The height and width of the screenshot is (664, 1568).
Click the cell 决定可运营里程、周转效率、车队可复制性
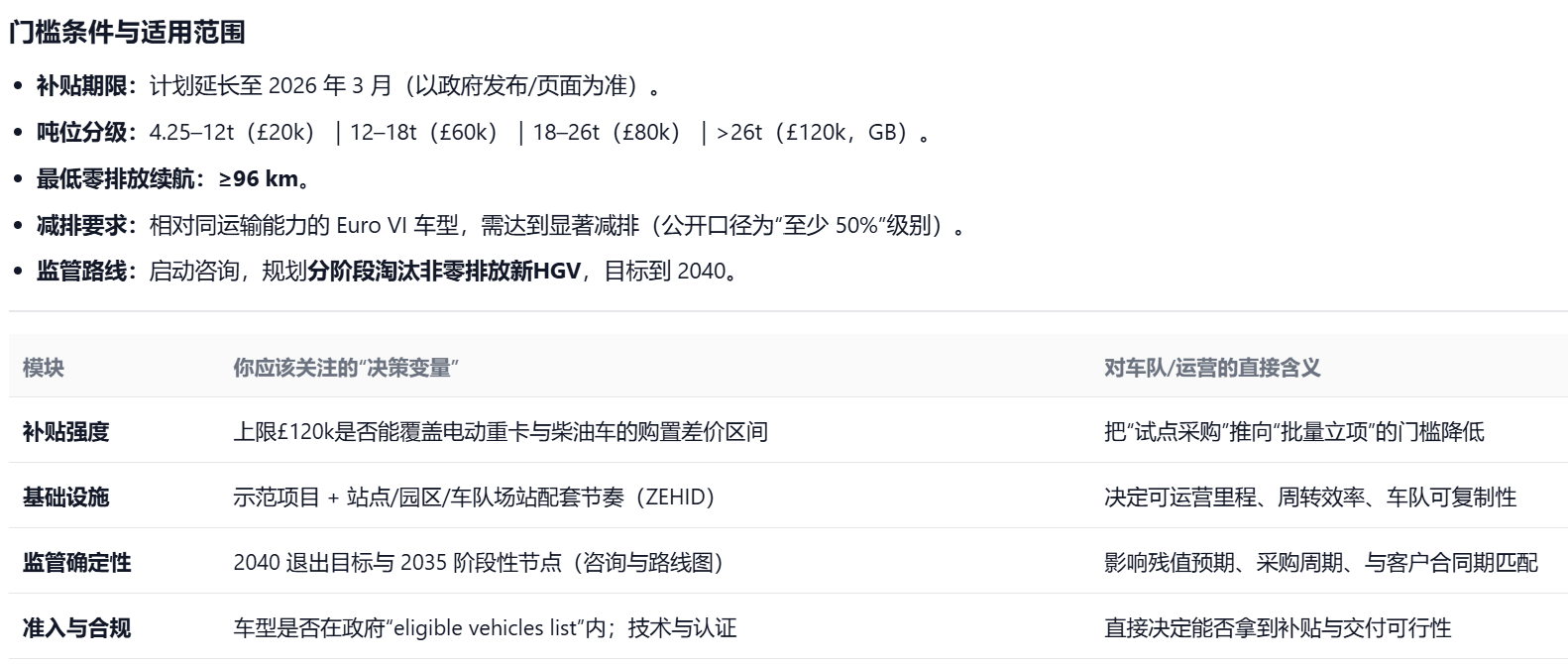click(x=1309, y=498)
